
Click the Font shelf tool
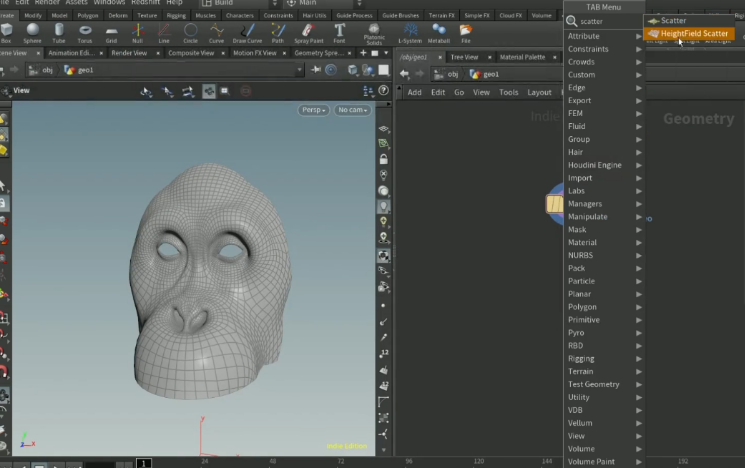coord(339,31)
